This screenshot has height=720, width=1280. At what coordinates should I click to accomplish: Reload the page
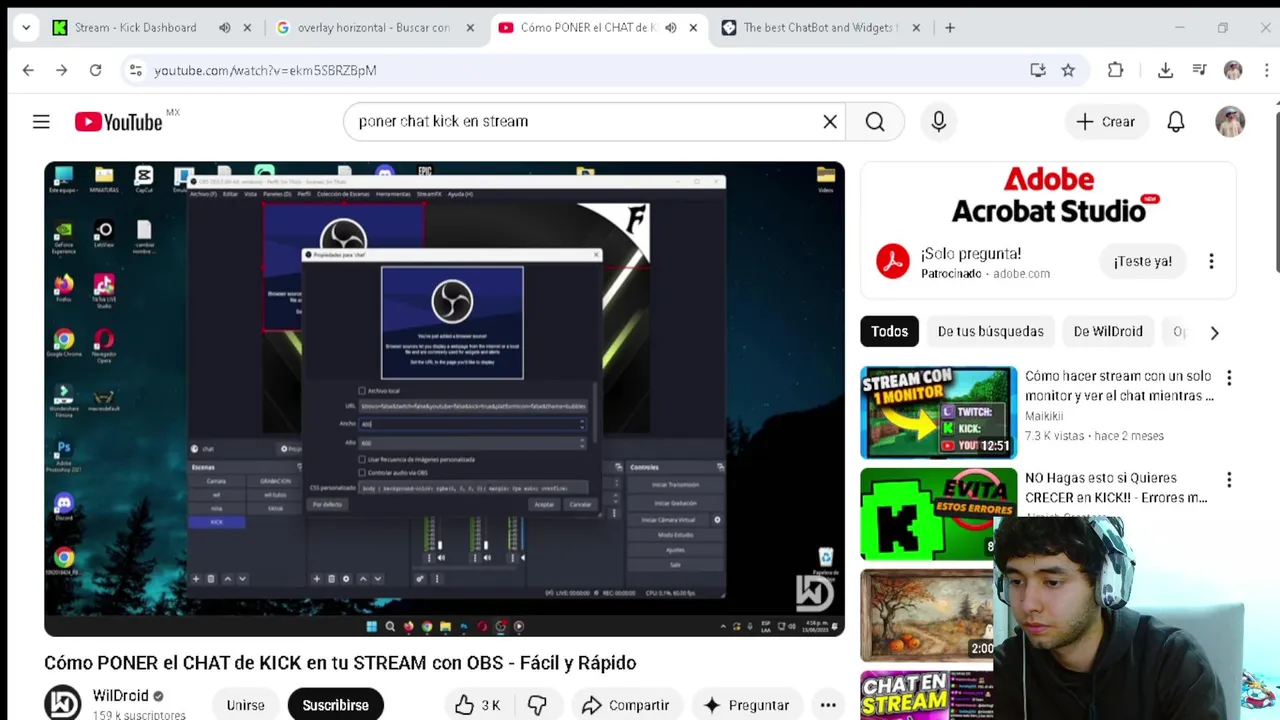(x=95, y=70)
